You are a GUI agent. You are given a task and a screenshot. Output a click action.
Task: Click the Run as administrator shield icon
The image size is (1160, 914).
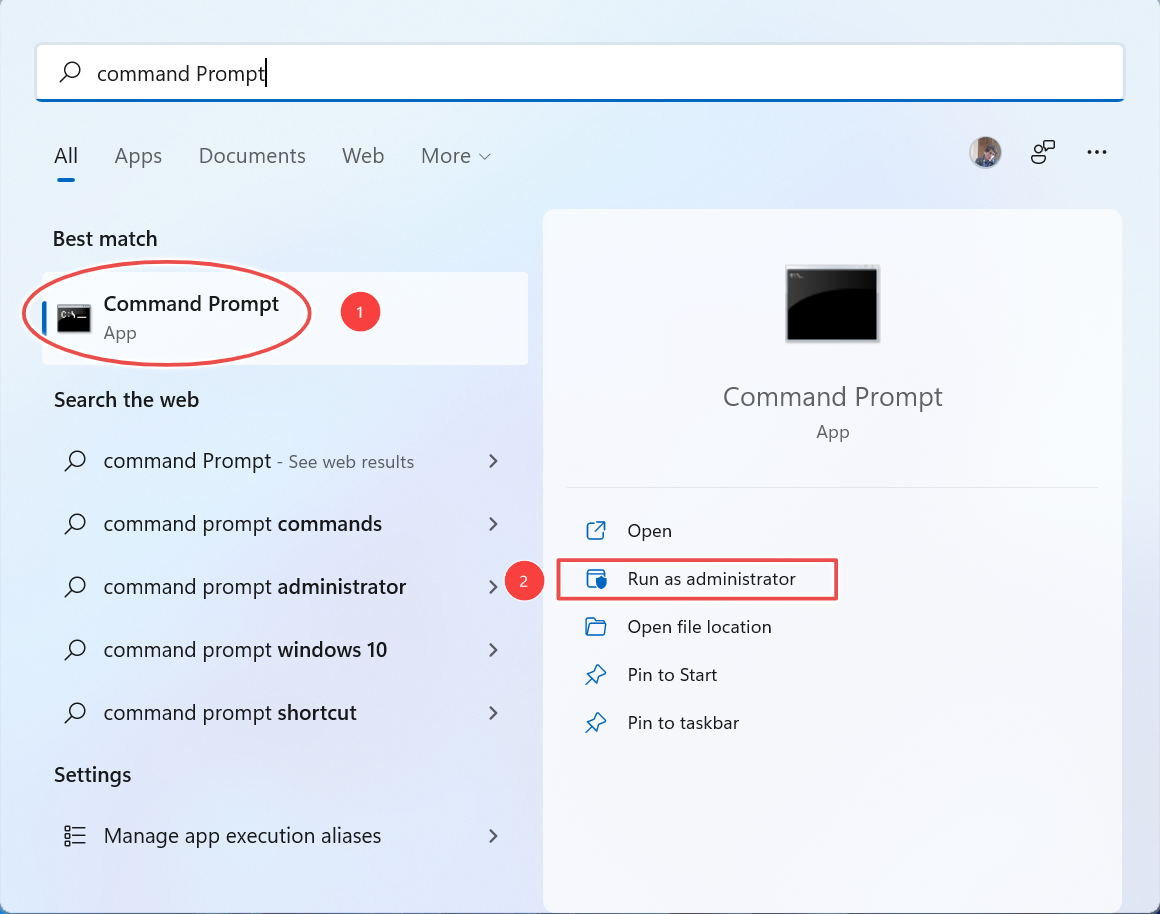tap(596, 579)
